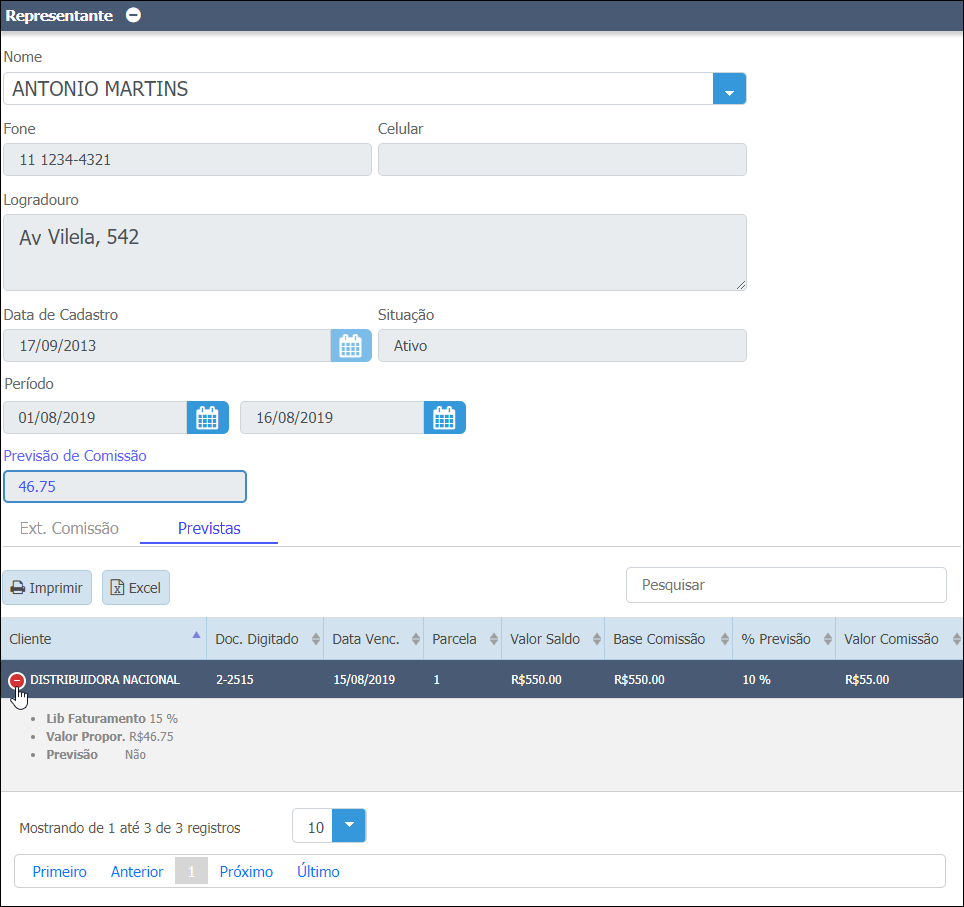The image size is (964, 907).
Task: Click the period end date field
Action: point(332,418)
